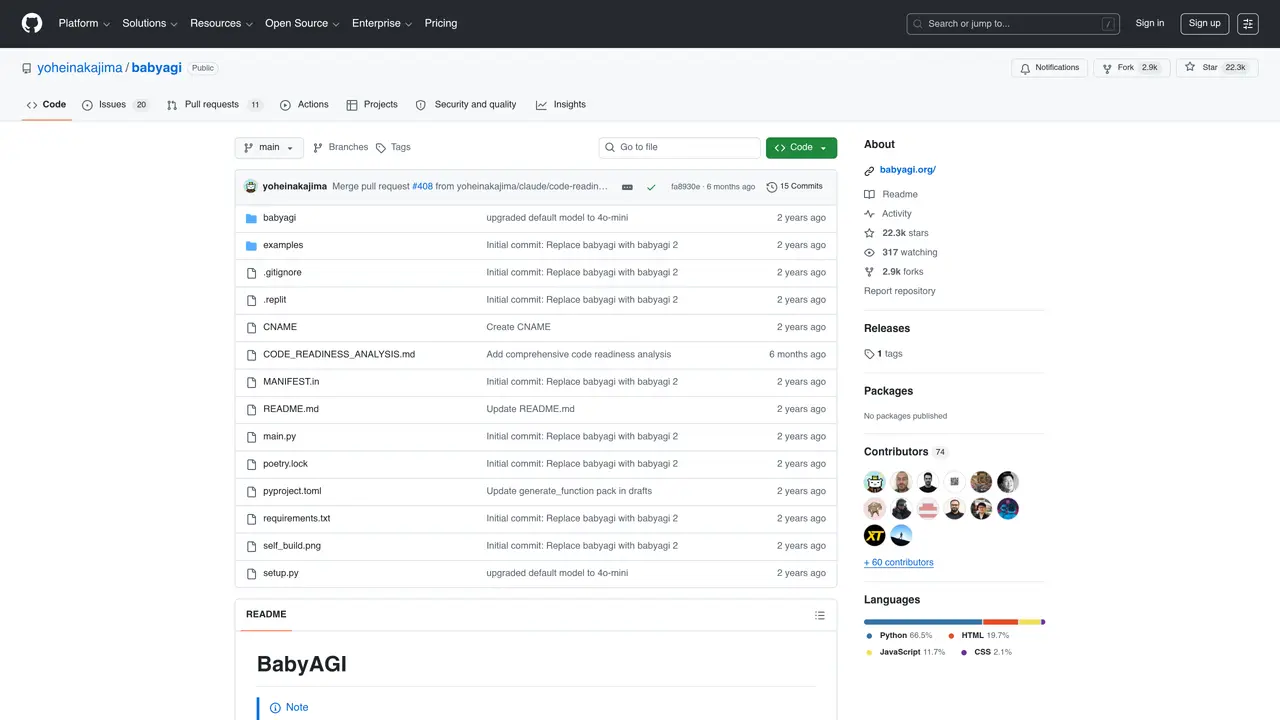Switch to the Issues tab
The image size is (1280, 720).
coord(116,105)
